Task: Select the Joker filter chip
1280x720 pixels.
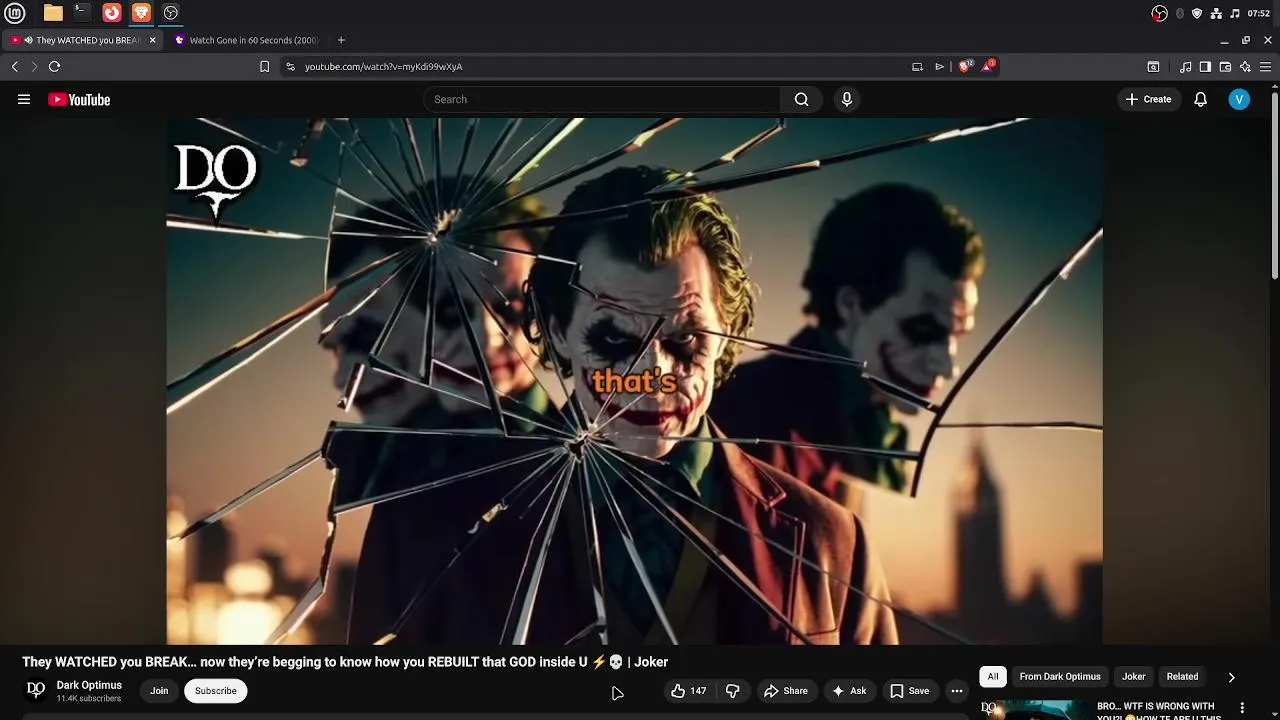Action: 1133,677
